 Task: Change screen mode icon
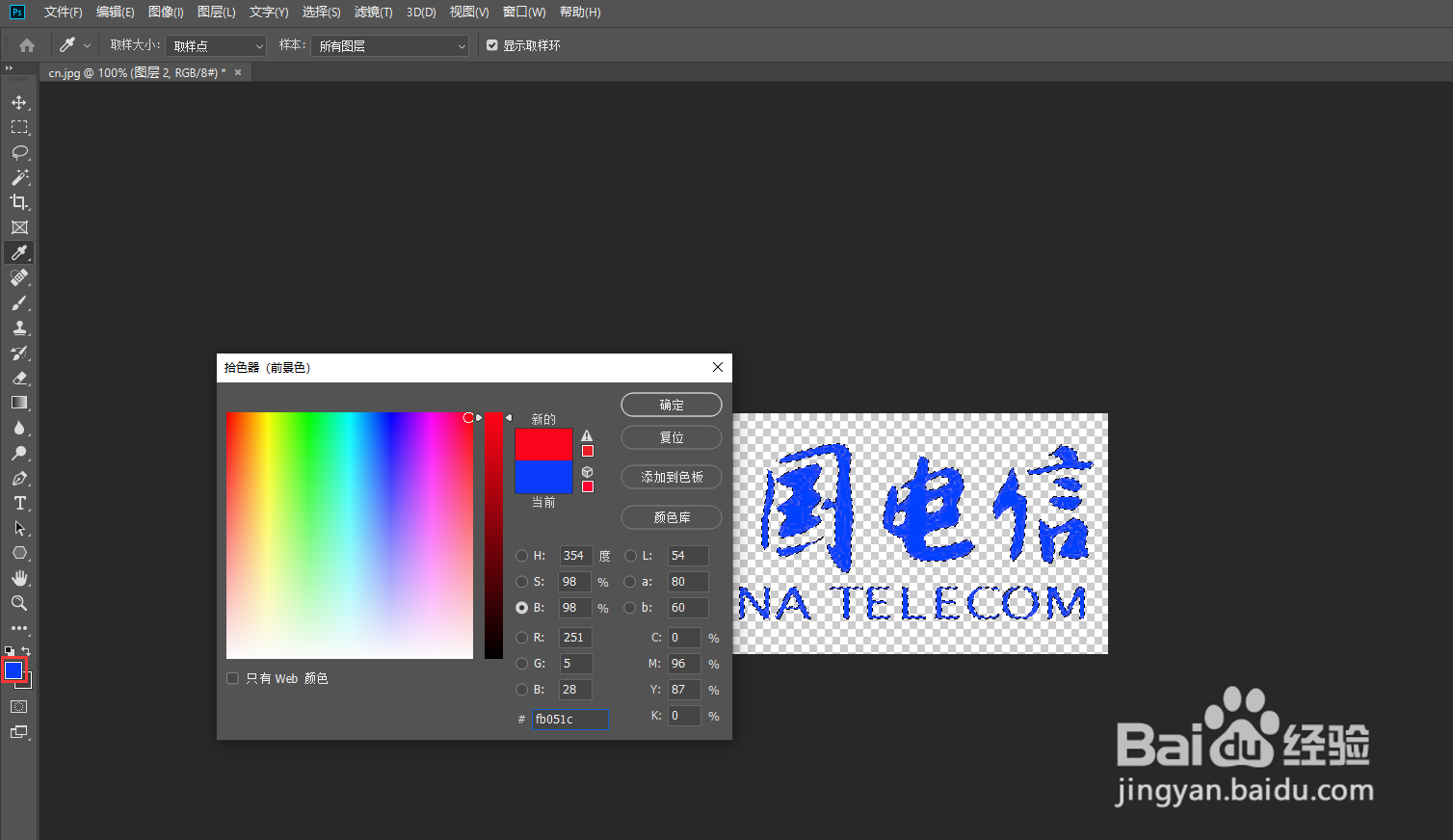(19, 732)
